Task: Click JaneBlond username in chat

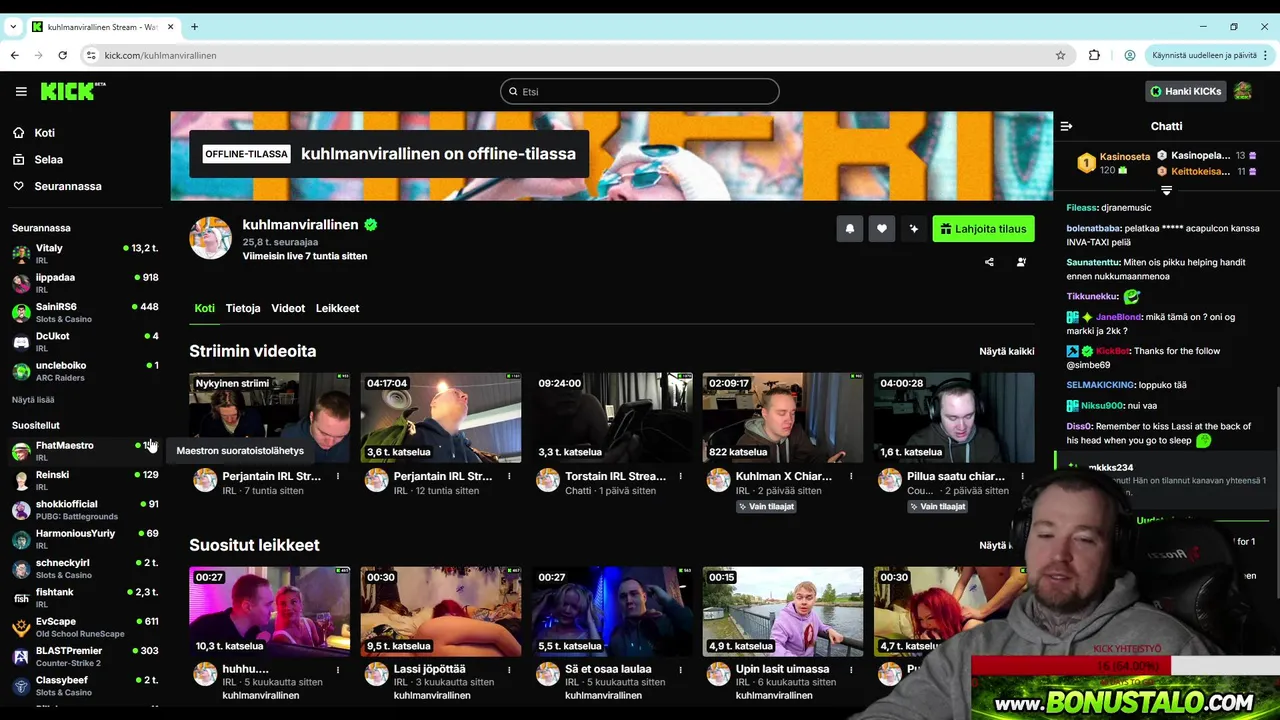Action: click(x=1118, y=317)
